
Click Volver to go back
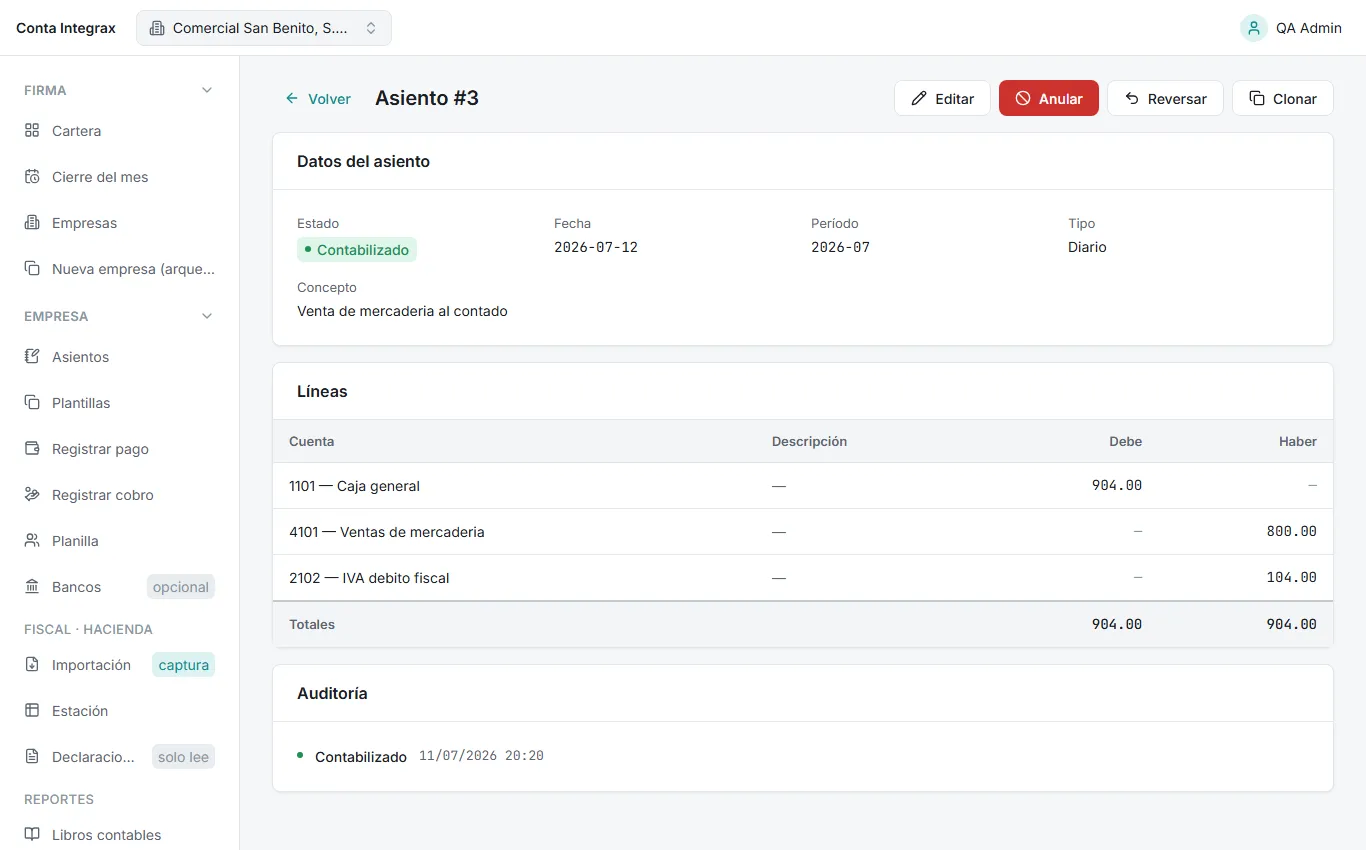click(318, 99)
